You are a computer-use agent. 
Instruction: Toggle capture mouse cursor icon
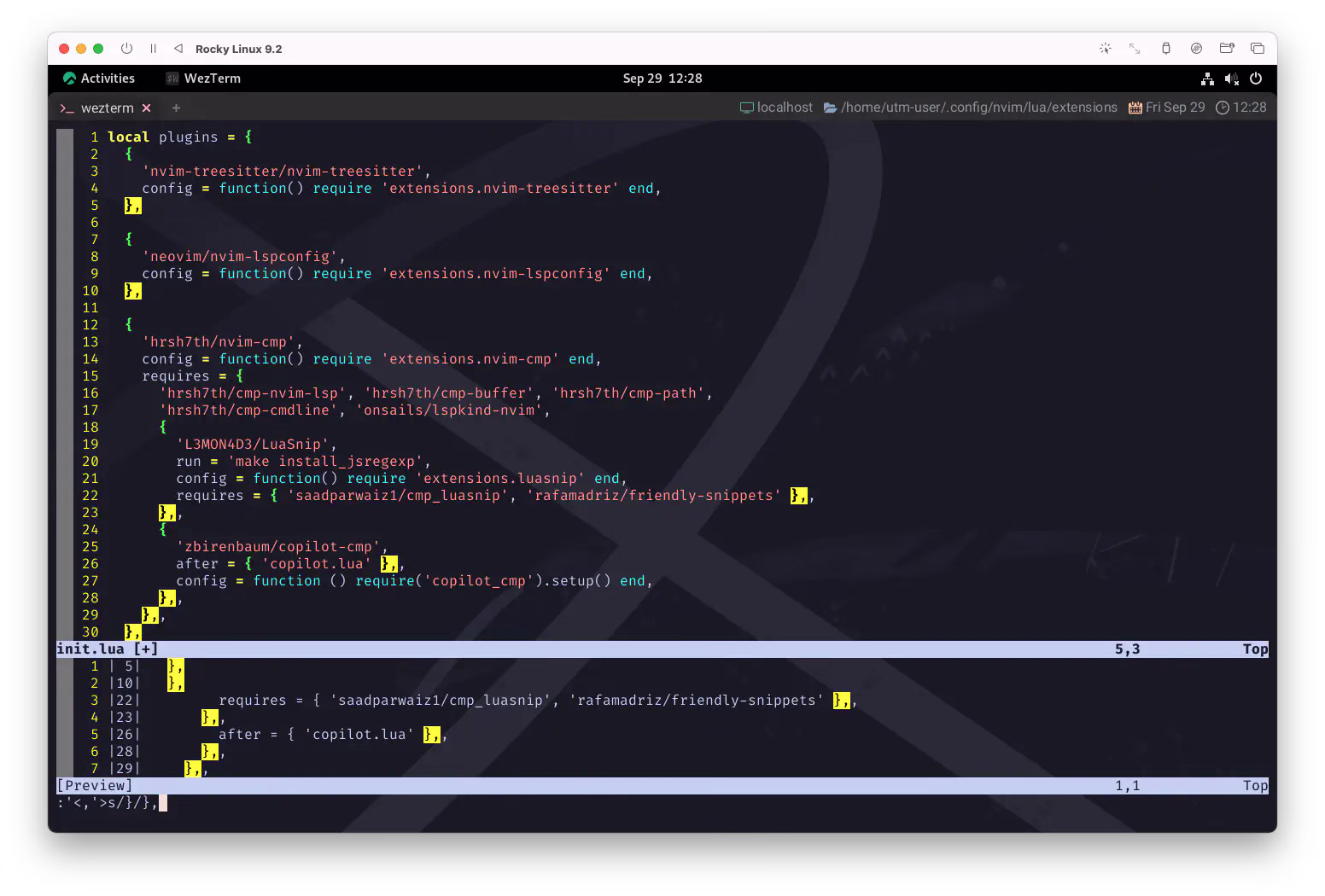tap(1105, 49)
